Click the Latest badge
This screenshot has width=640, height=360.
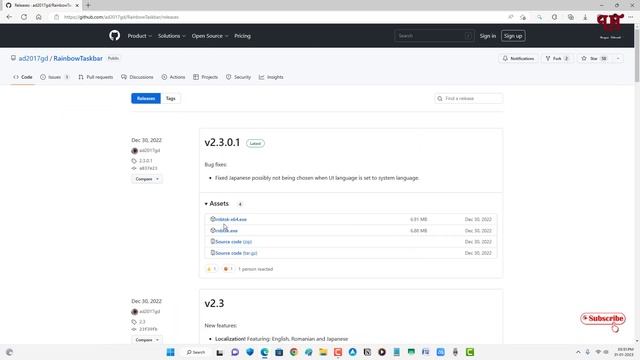255,143
